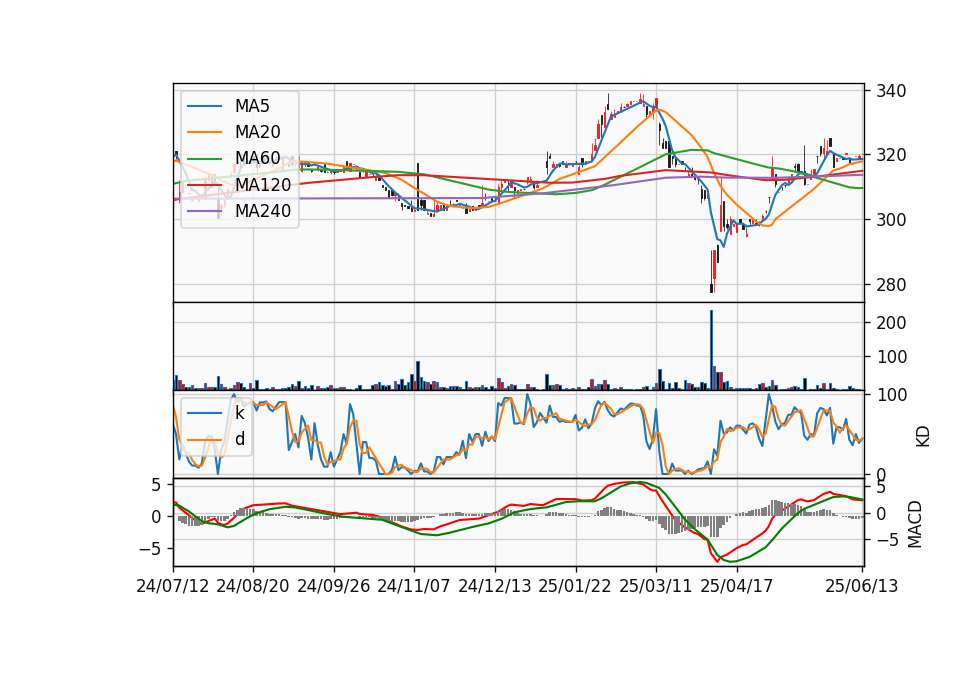Click the 25/06/13 date axis label
Image resolution: width=960 pixels, height=690 pixels.
tap(861, 586)
